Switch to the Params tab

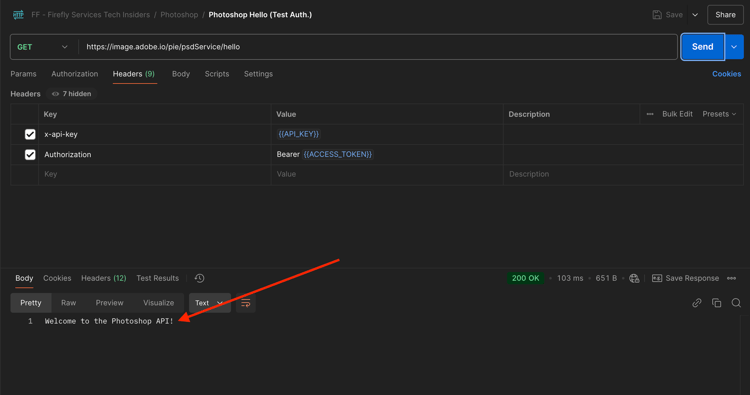tap(23, 74)
